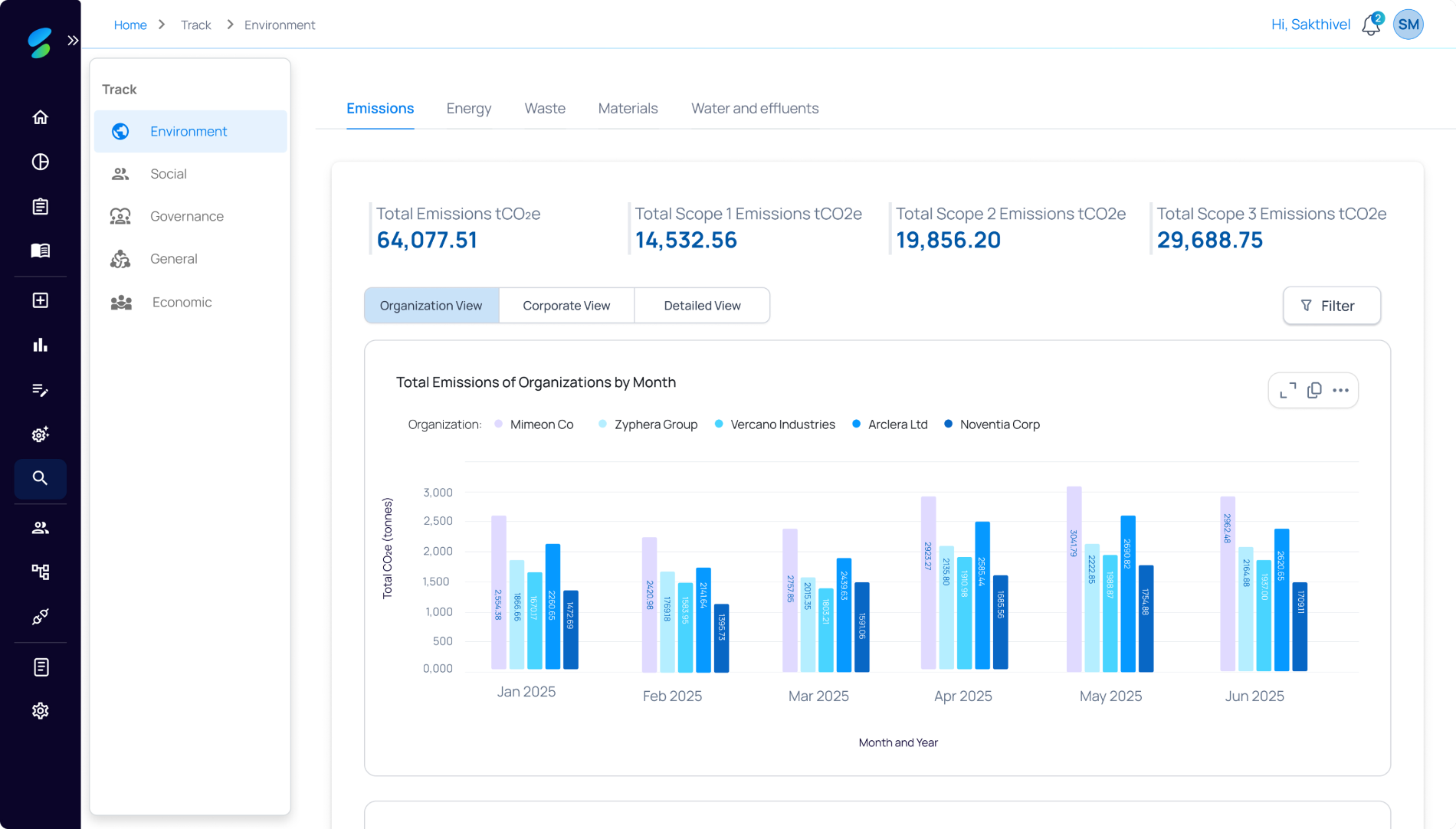Open the bar chart analytics sidebar icon
The height and width of the screenshot is (829, 1456).
point(41,346)
